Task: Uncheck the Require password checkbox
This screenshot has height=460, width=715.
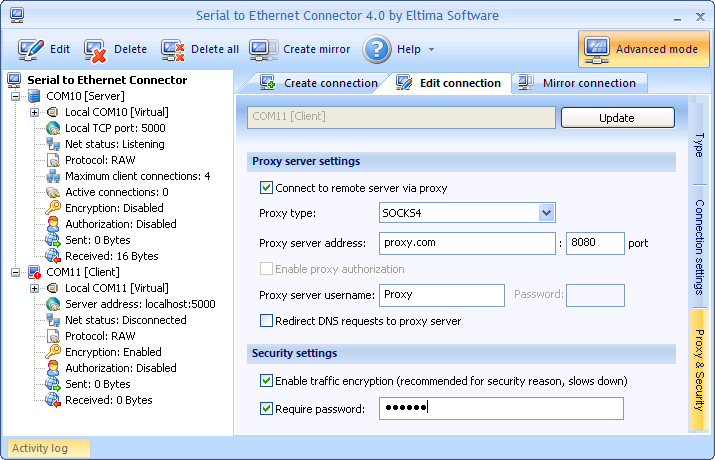Action: [266, 408]
